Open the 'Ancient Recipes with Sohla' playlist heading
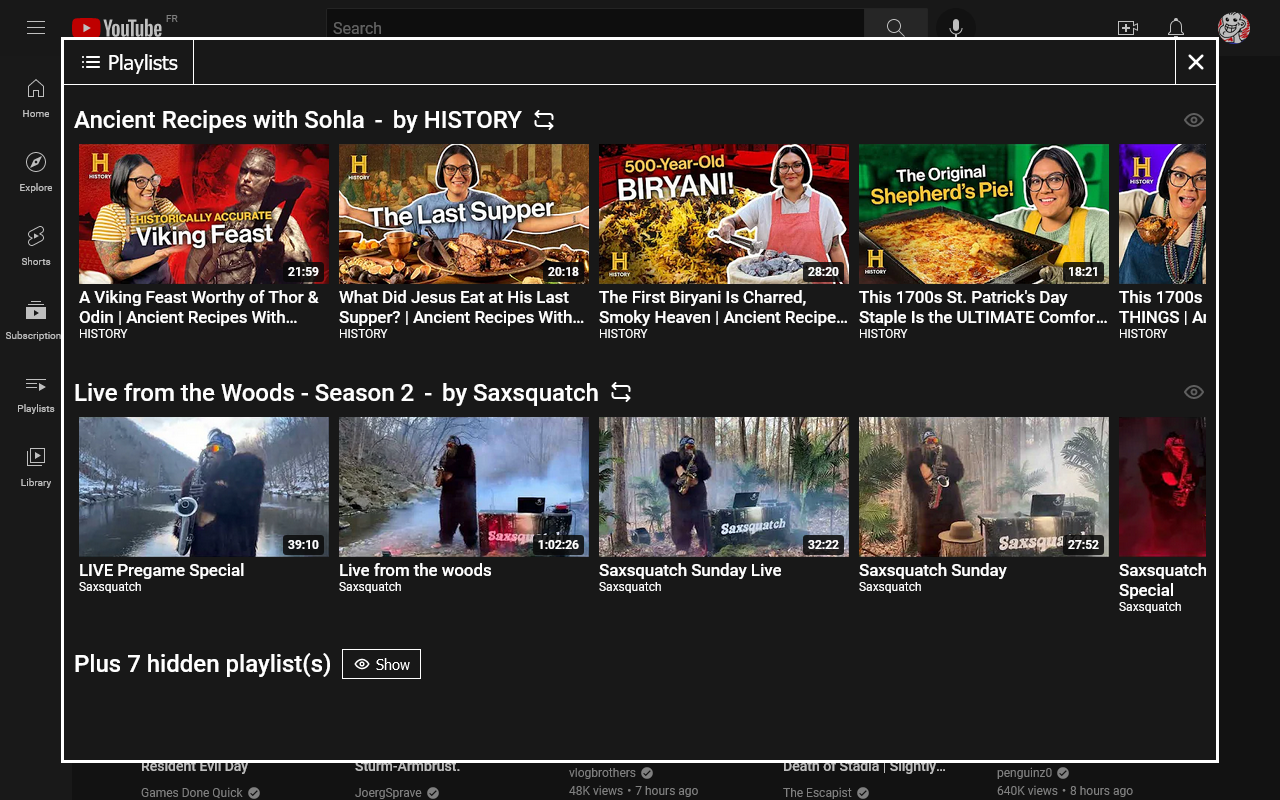The width and height of the screenshot is (1280, 800). pyautogui.click(x=219, y=120)
